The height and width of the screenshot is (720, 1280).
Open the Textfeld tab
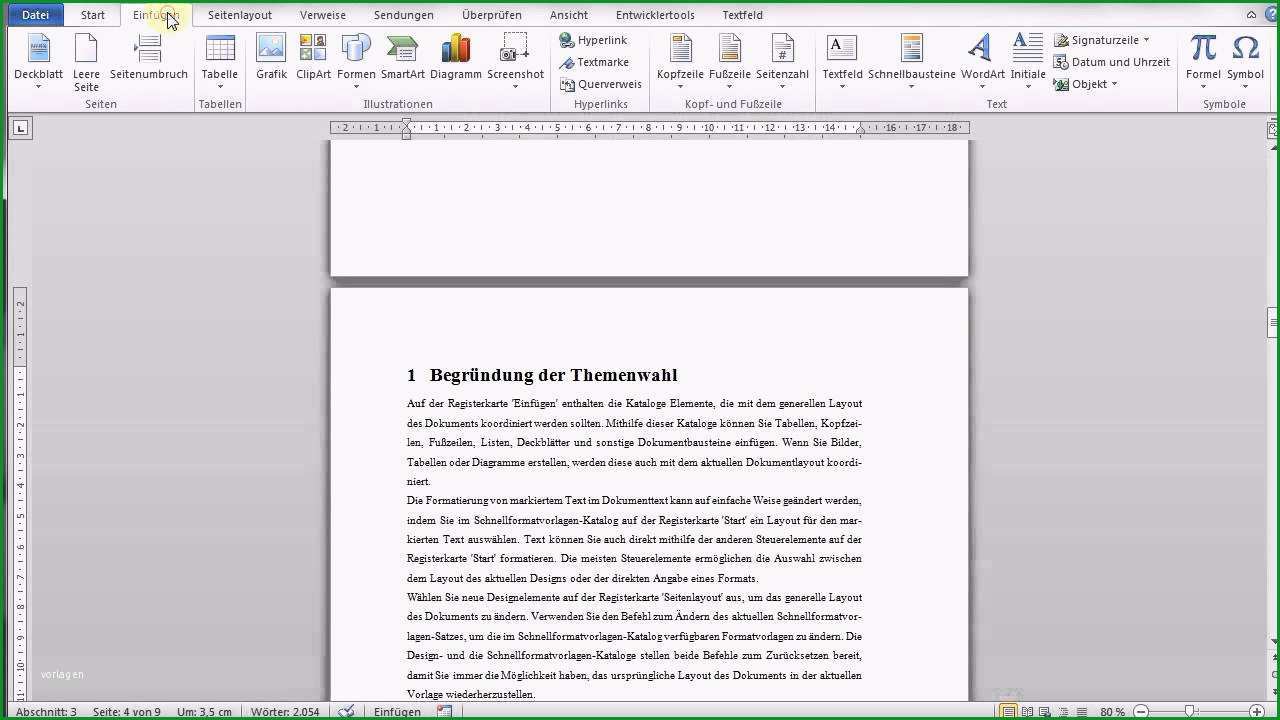click(742, 15)
